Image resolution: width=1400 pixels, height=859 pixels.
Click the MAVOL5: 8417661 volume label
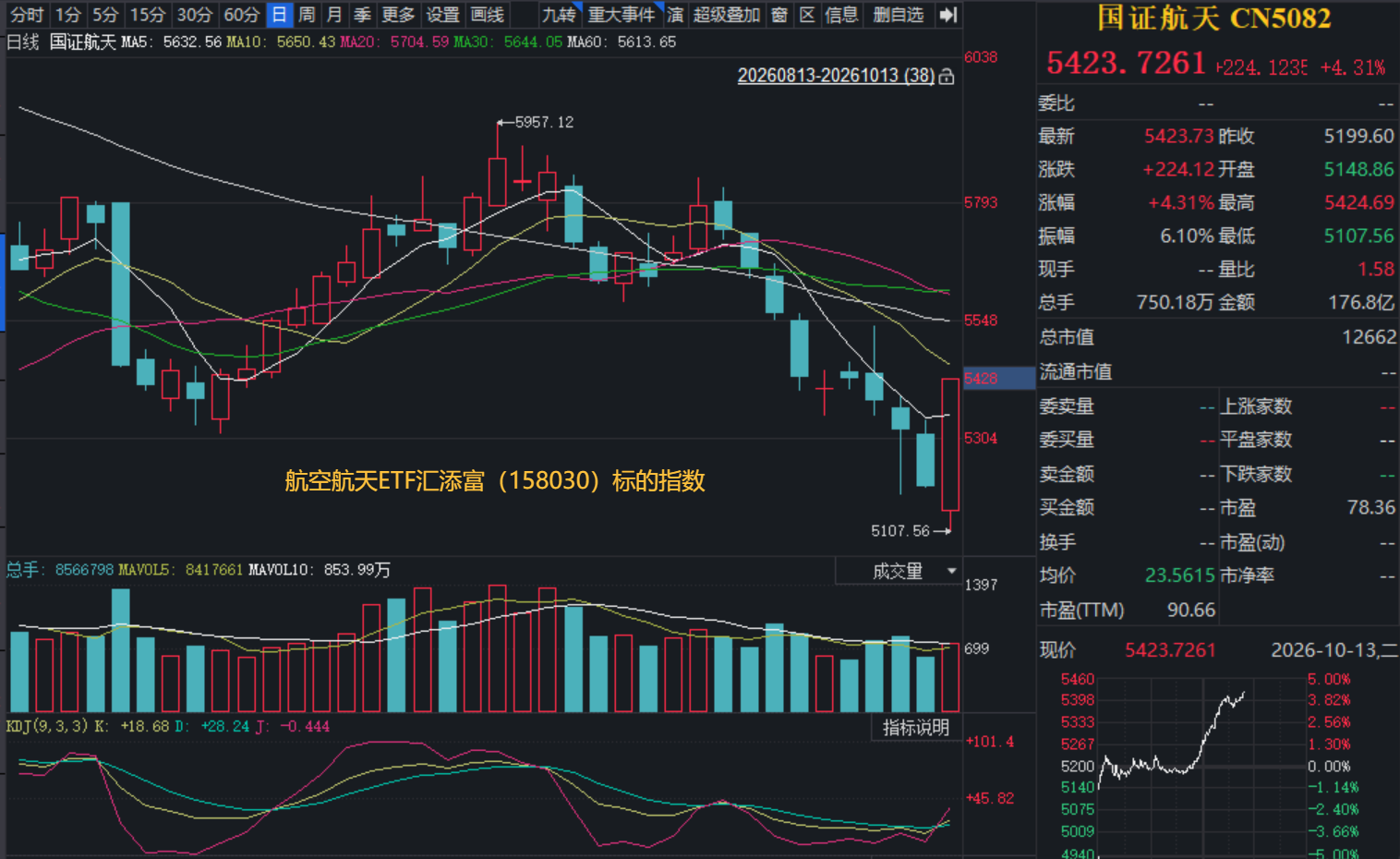[x=181, y=570]
